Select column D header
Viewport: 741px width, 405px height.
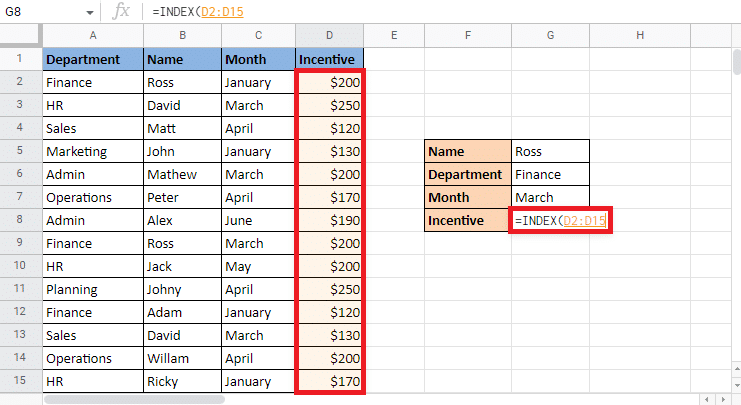[x=330, y=36]
